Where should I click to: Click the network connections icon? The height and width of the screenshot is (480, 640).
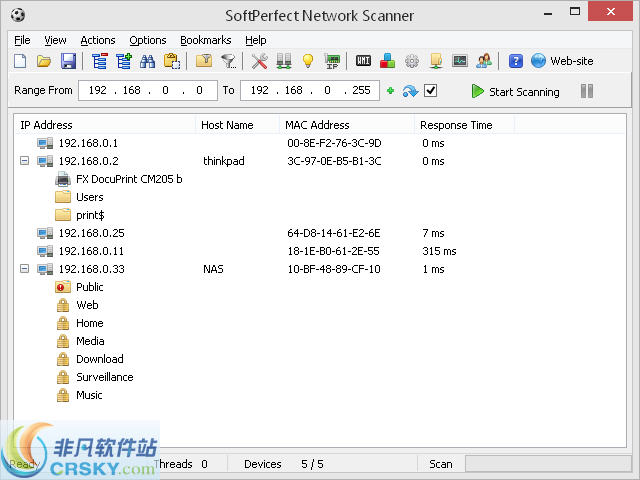point(284,61)
